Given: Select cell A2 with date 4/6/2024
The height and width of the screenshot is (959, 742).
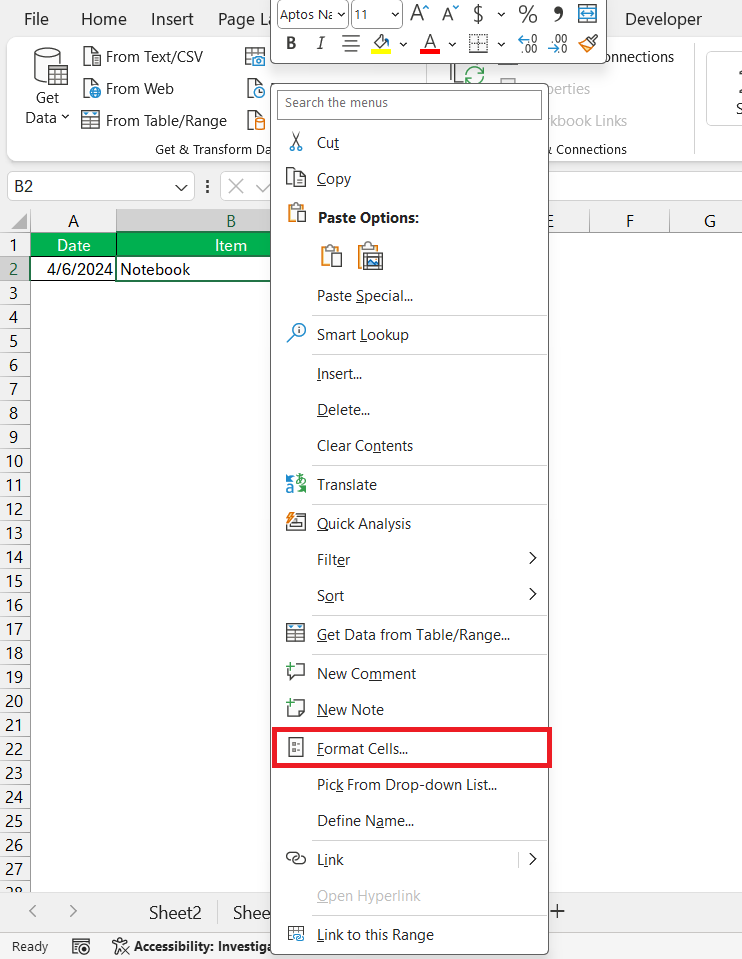Looking at the screenshot, I should (73, 269).
